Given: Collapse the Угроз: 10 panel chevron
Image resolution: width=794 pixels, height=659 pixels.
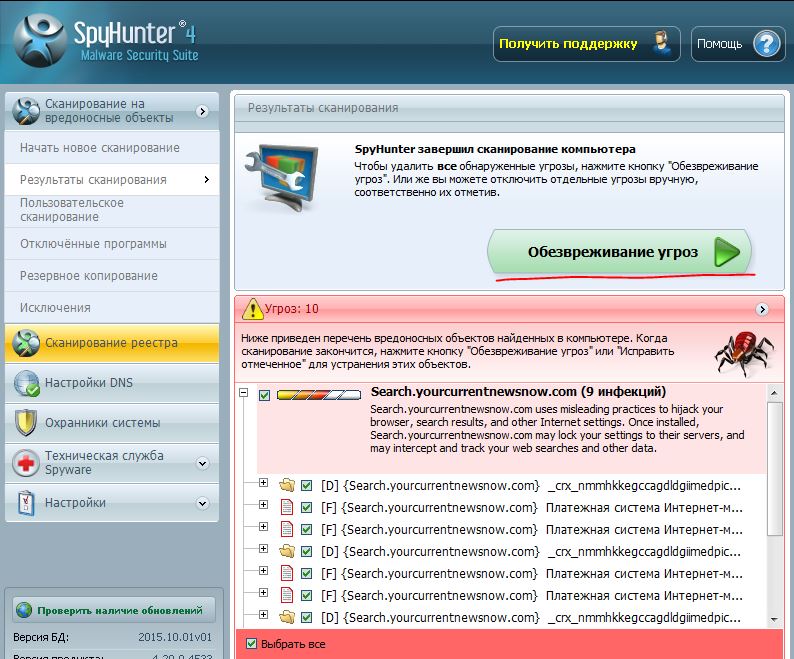Looking at the screenshot, I should click(x=762, y=309).
